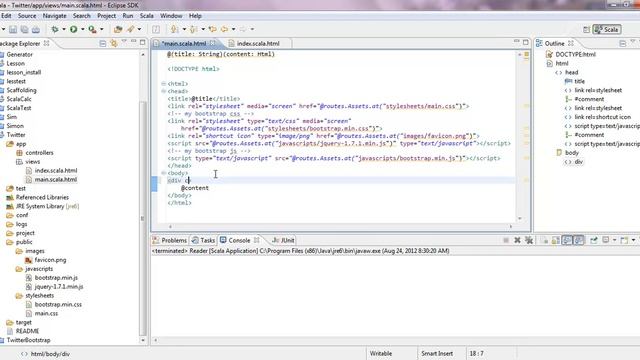Click the External Tools run icon
The image size is (640, 360).
pos(93,29)
